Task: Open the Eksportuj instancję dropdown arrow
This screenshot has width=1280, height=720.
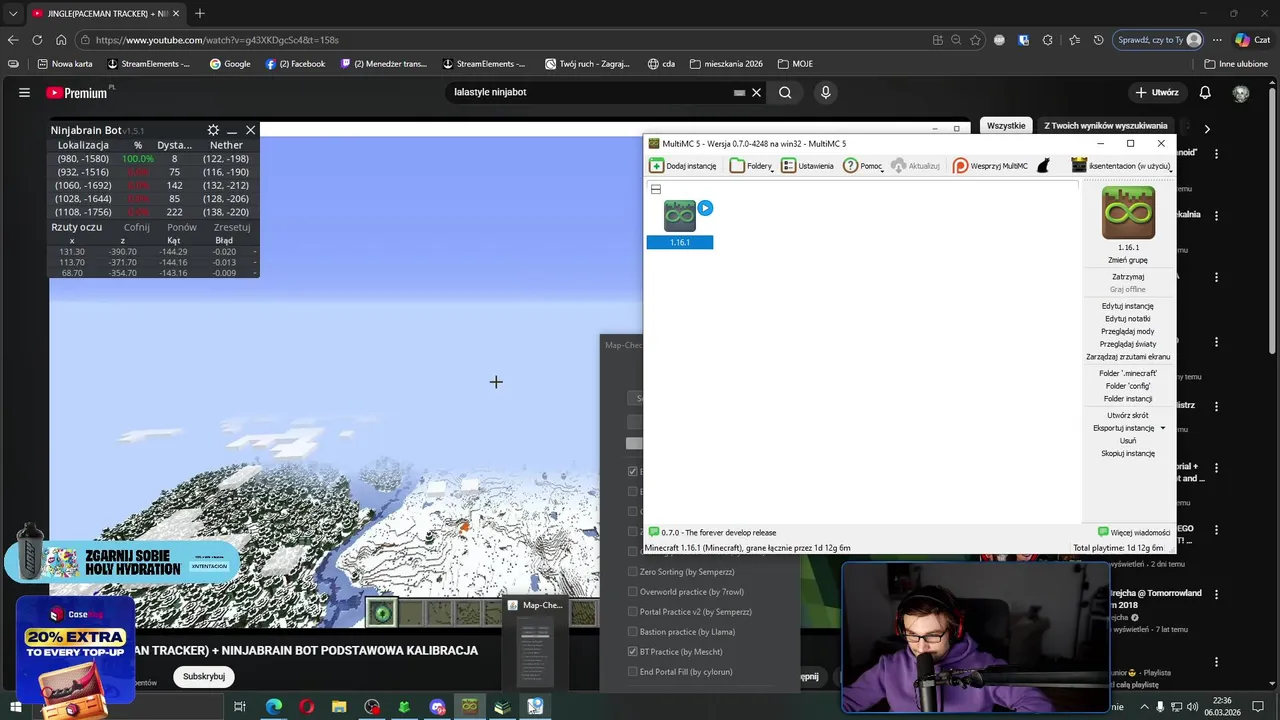Action: (1162, 428)
